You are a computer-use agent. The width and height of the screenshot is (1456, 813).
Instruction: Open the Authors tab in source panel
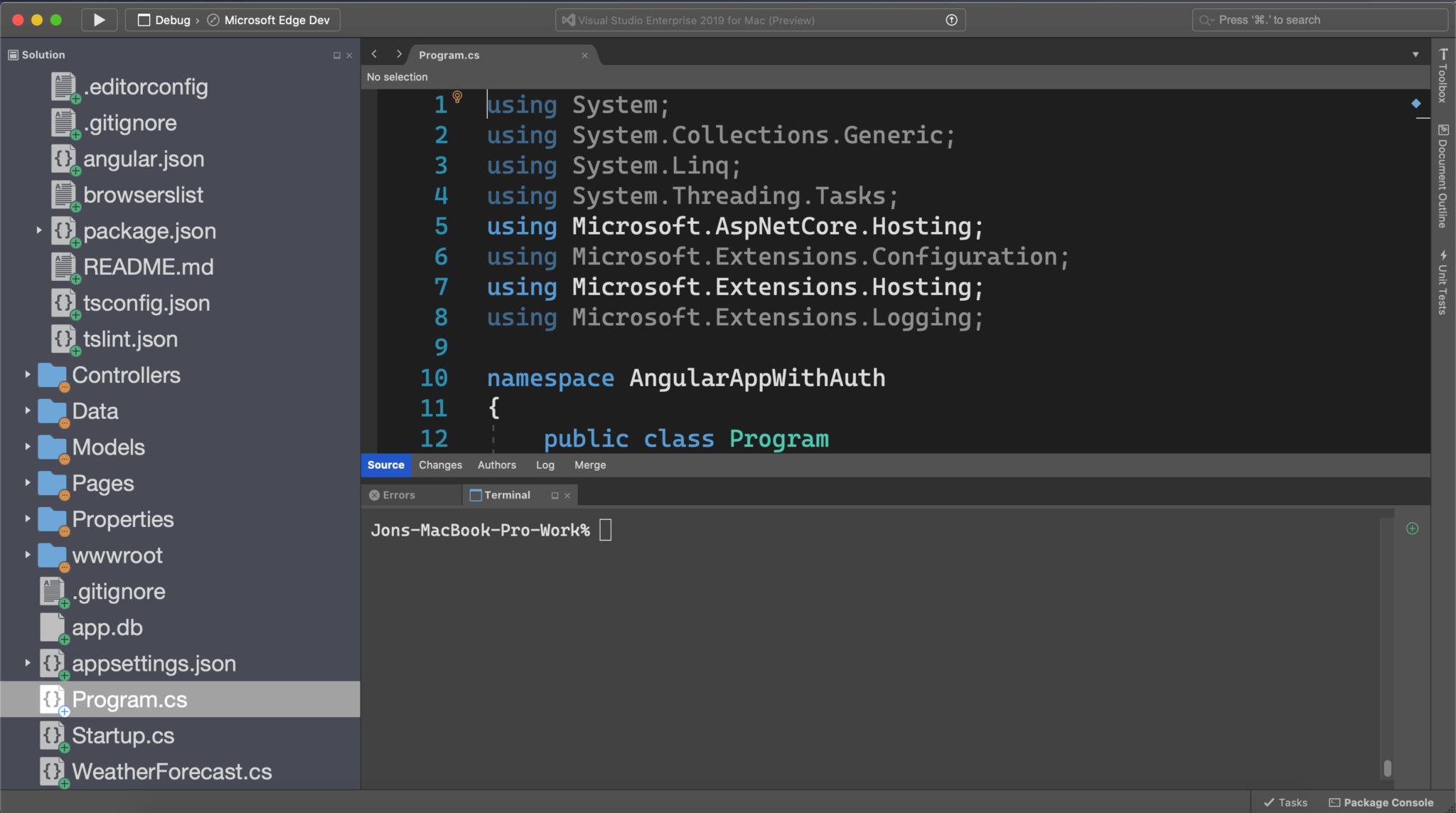[497, 465]
